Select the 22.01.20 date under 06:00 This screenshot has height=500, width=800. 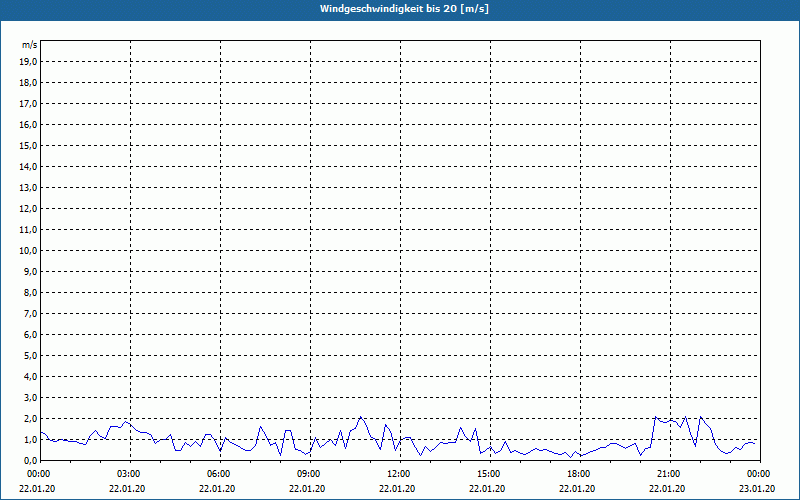(217, 489)
